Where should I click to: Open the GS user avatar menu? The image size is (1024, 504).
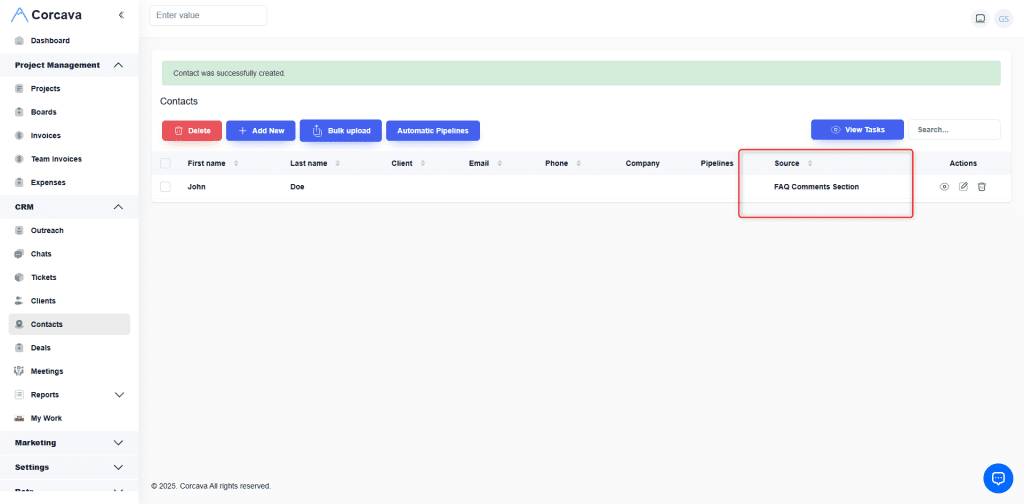1003,19
